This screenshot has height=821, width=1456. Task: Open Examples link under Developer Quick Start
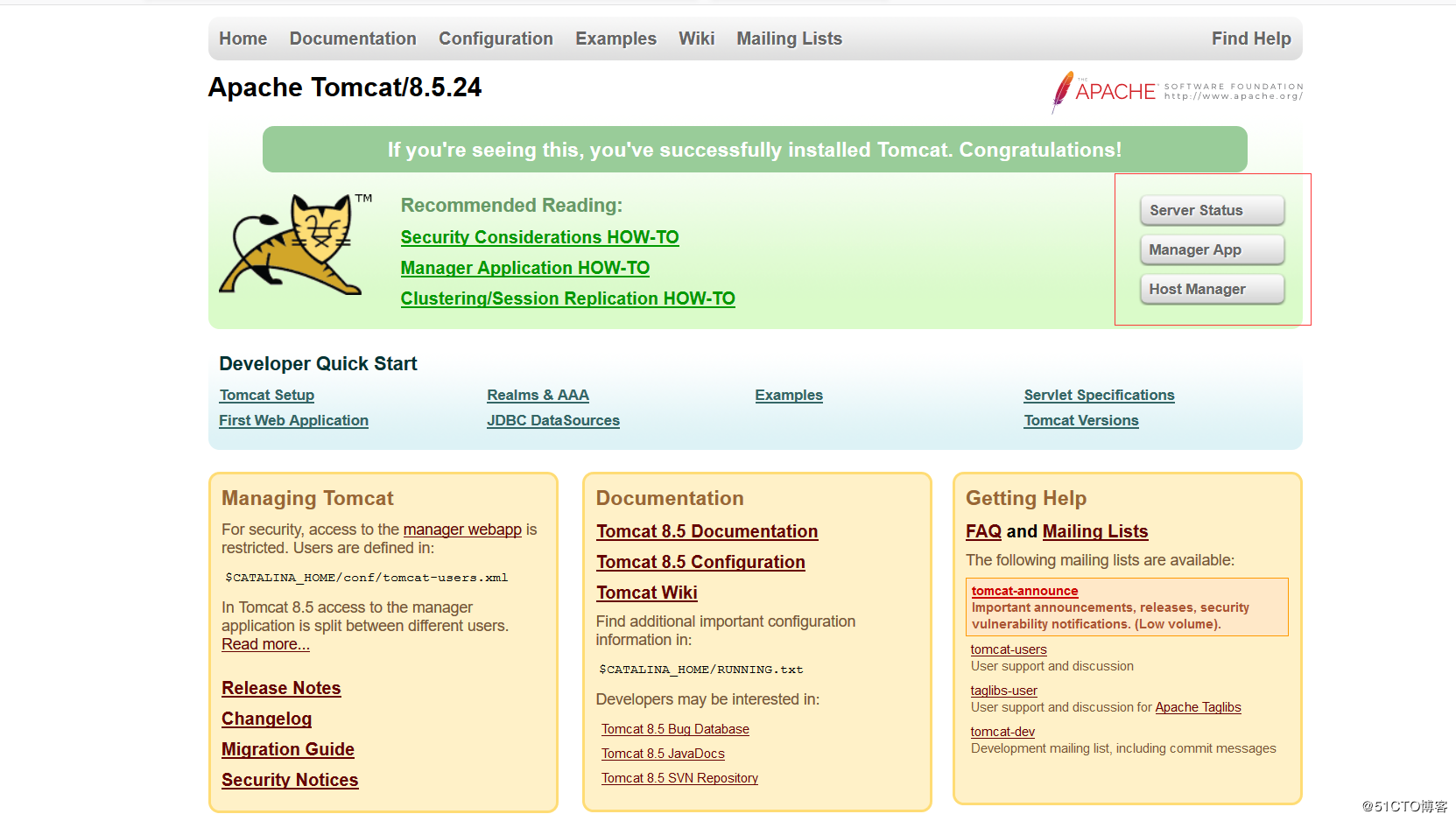[x=789, y=395]
